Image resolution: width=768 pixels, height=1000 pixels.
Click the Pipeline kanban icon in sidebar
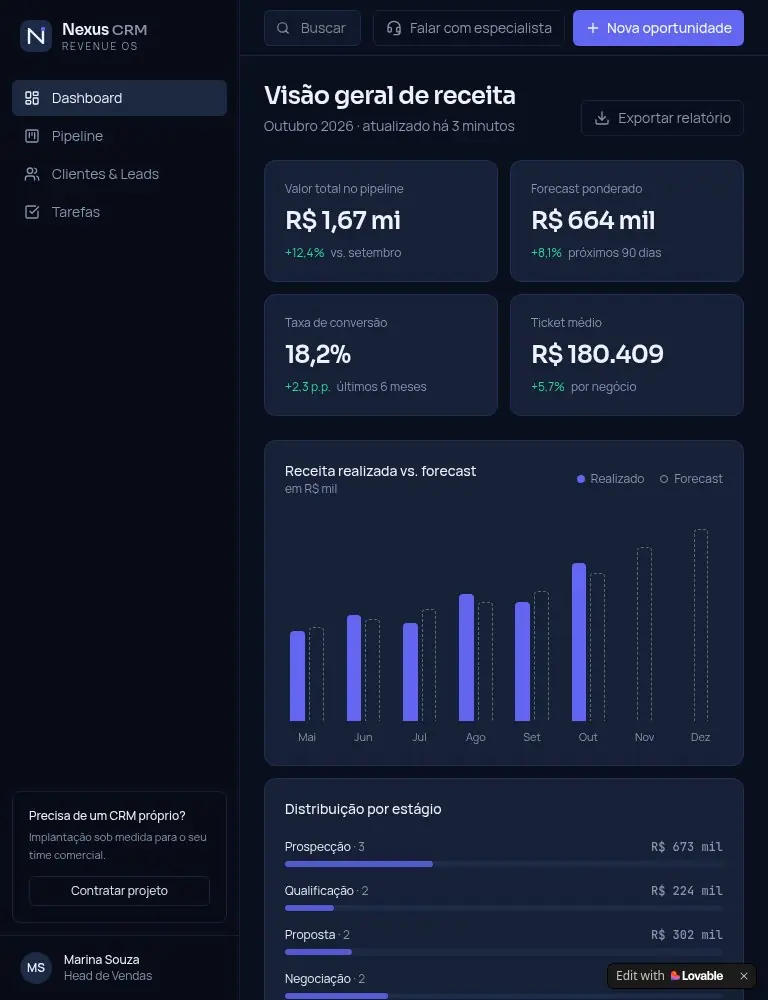(x=32, y=136)
